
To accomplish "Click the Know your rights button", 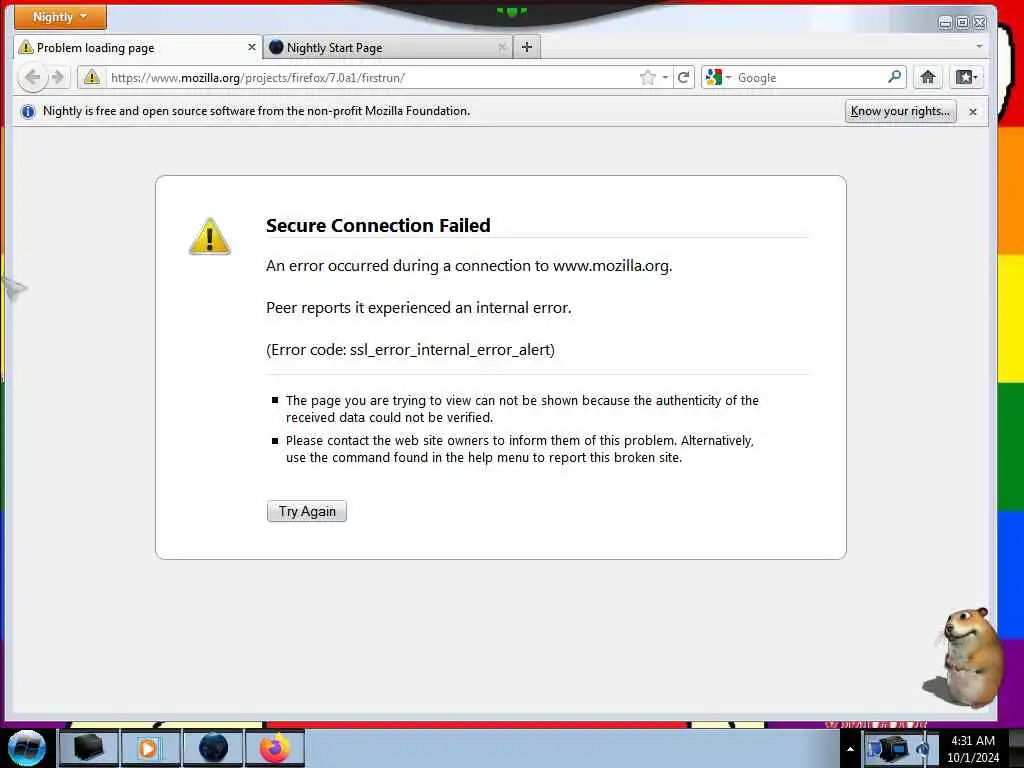I will click(900, 111).
